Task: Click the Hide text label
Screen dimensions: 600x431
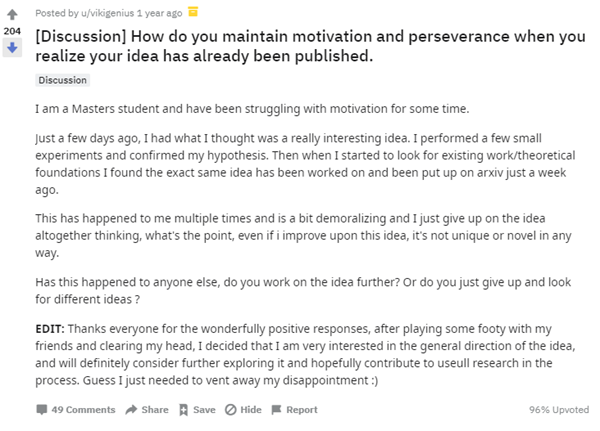Action: click(251, 410)
